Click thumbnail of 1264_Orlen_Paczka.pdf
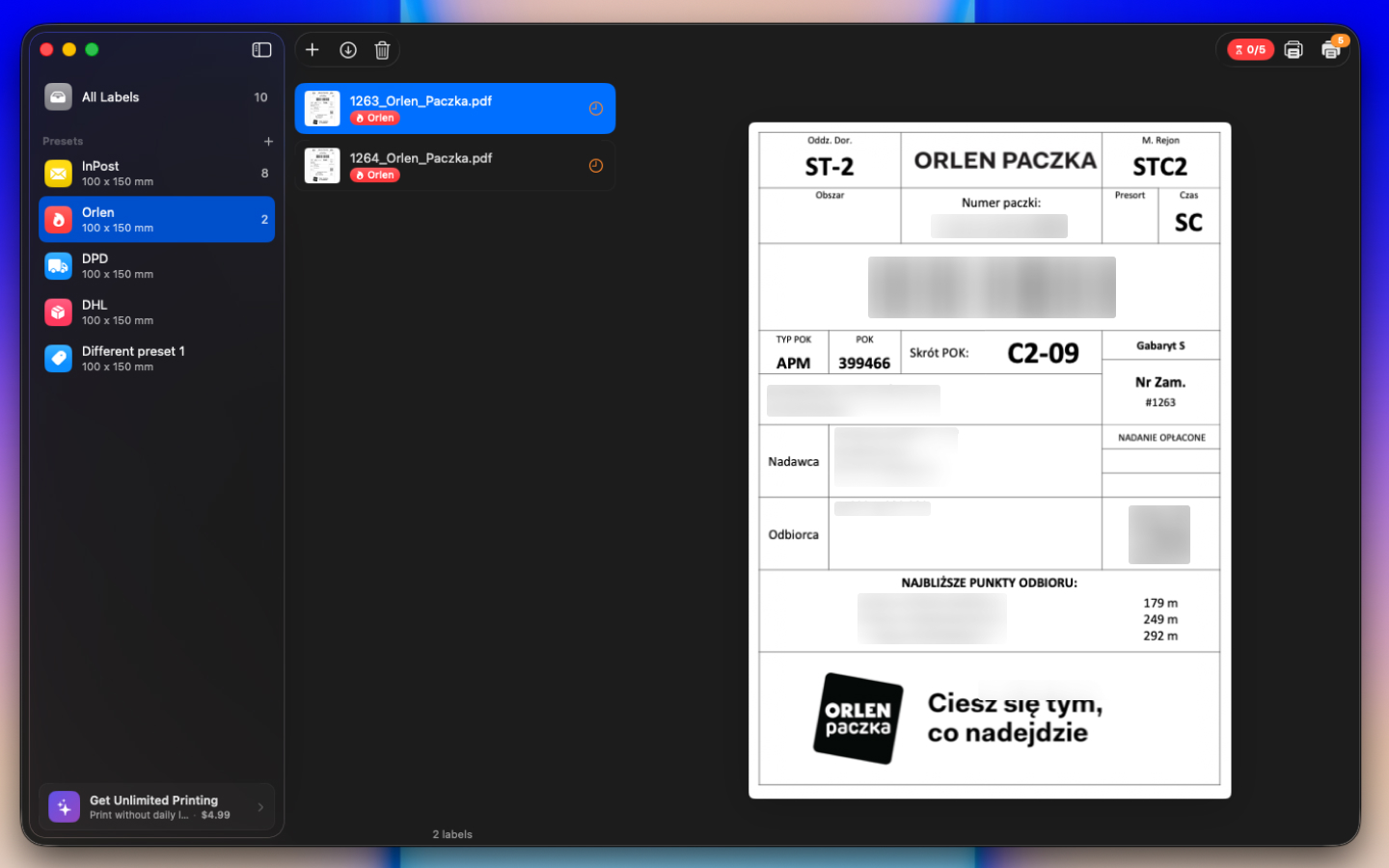 point(322,165)
